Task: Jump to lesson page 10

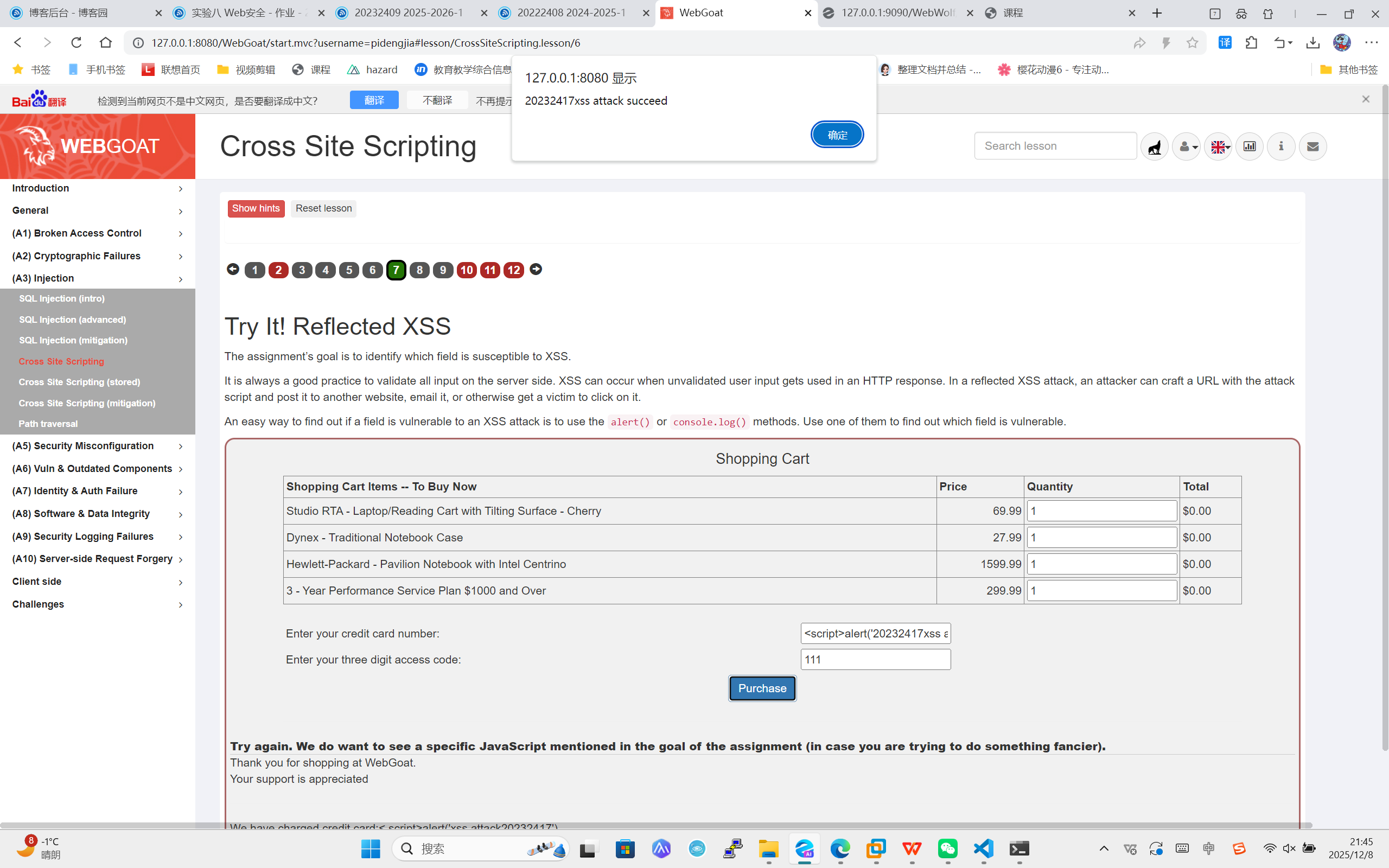Action: click(467, 270)
